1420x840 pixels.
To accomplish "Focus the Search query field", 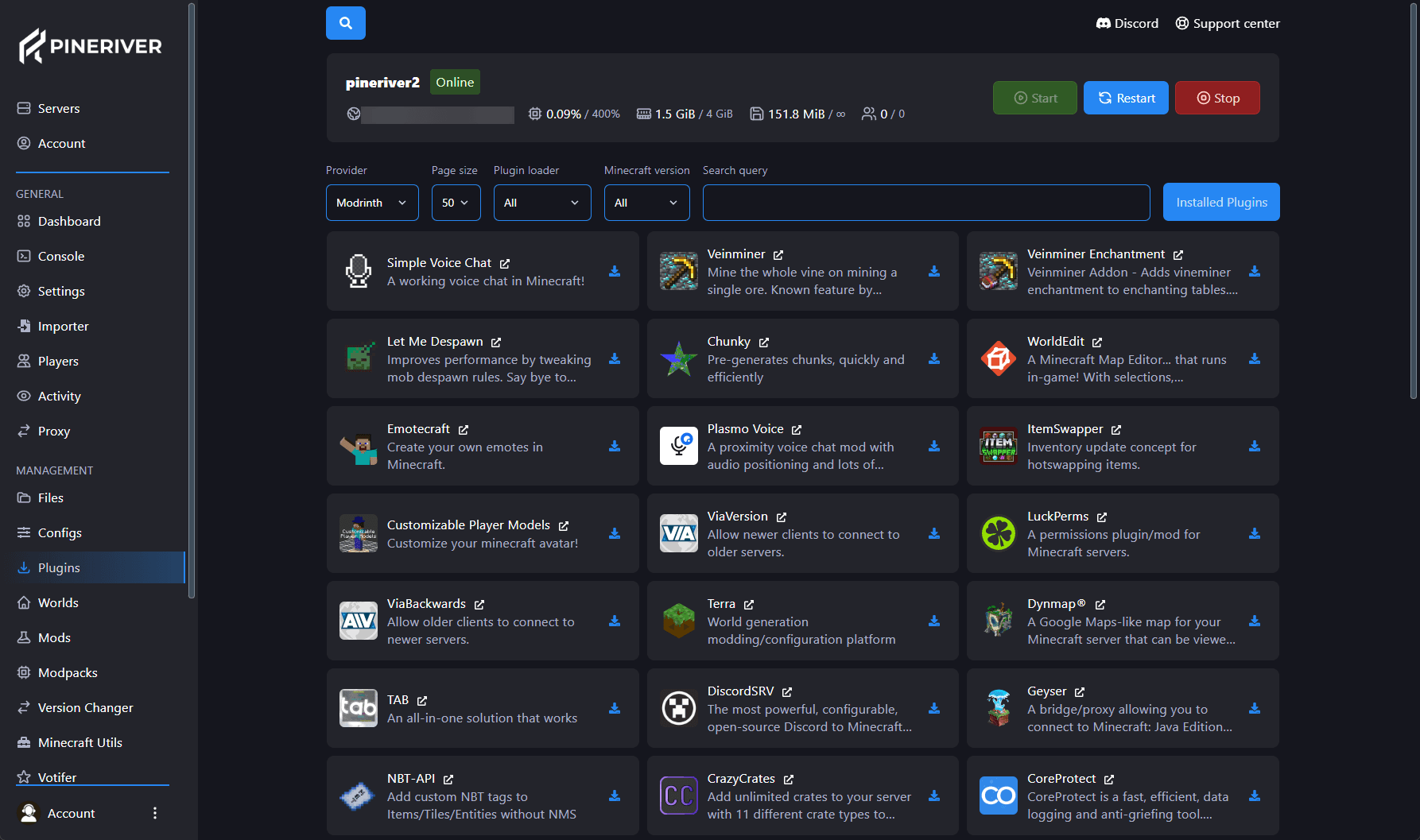I will (926, 203).
